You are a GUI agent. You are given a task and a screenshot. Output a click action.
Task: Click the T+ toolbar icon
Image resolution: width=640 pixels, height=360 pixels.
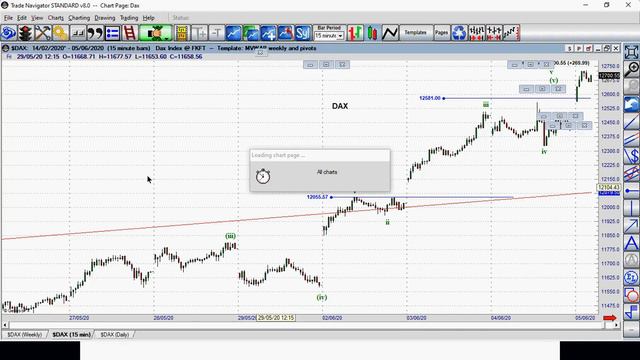pyautogui.click(x=199, y=33)
